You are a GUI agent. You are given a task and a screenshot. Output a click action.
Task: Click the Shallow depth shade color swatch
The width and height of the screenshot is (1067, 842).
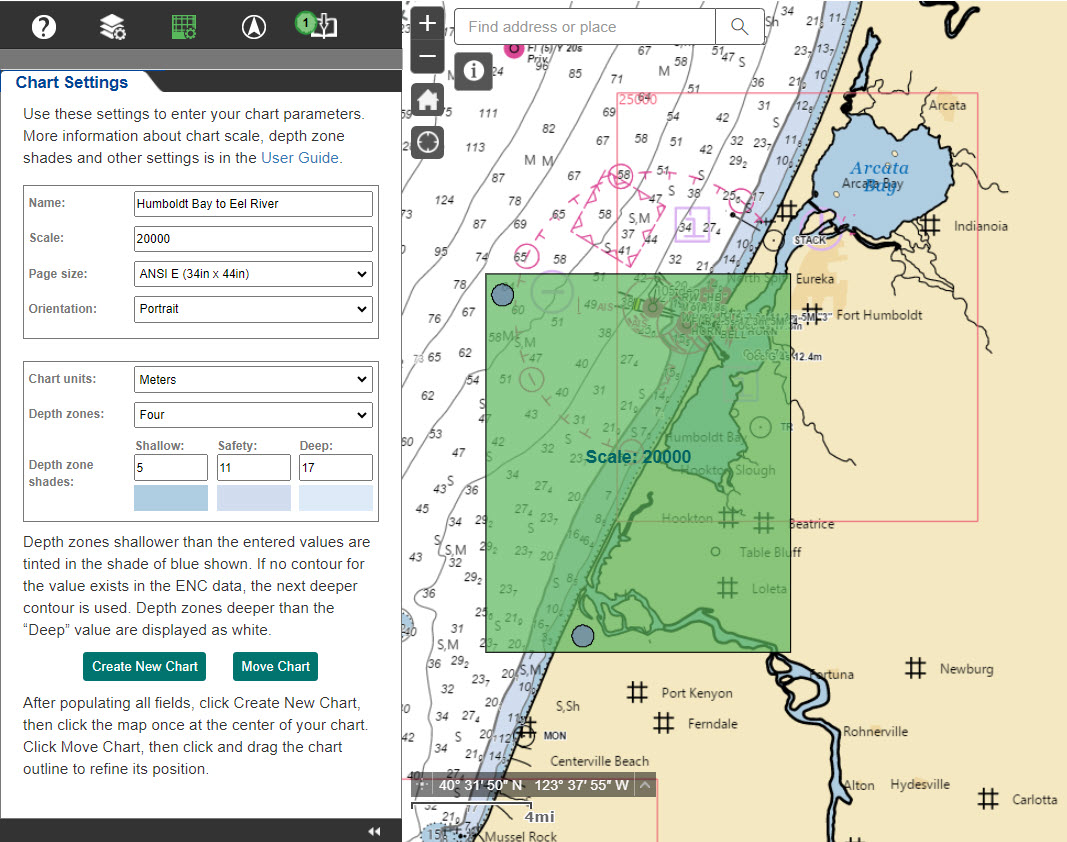coord(171,498)
